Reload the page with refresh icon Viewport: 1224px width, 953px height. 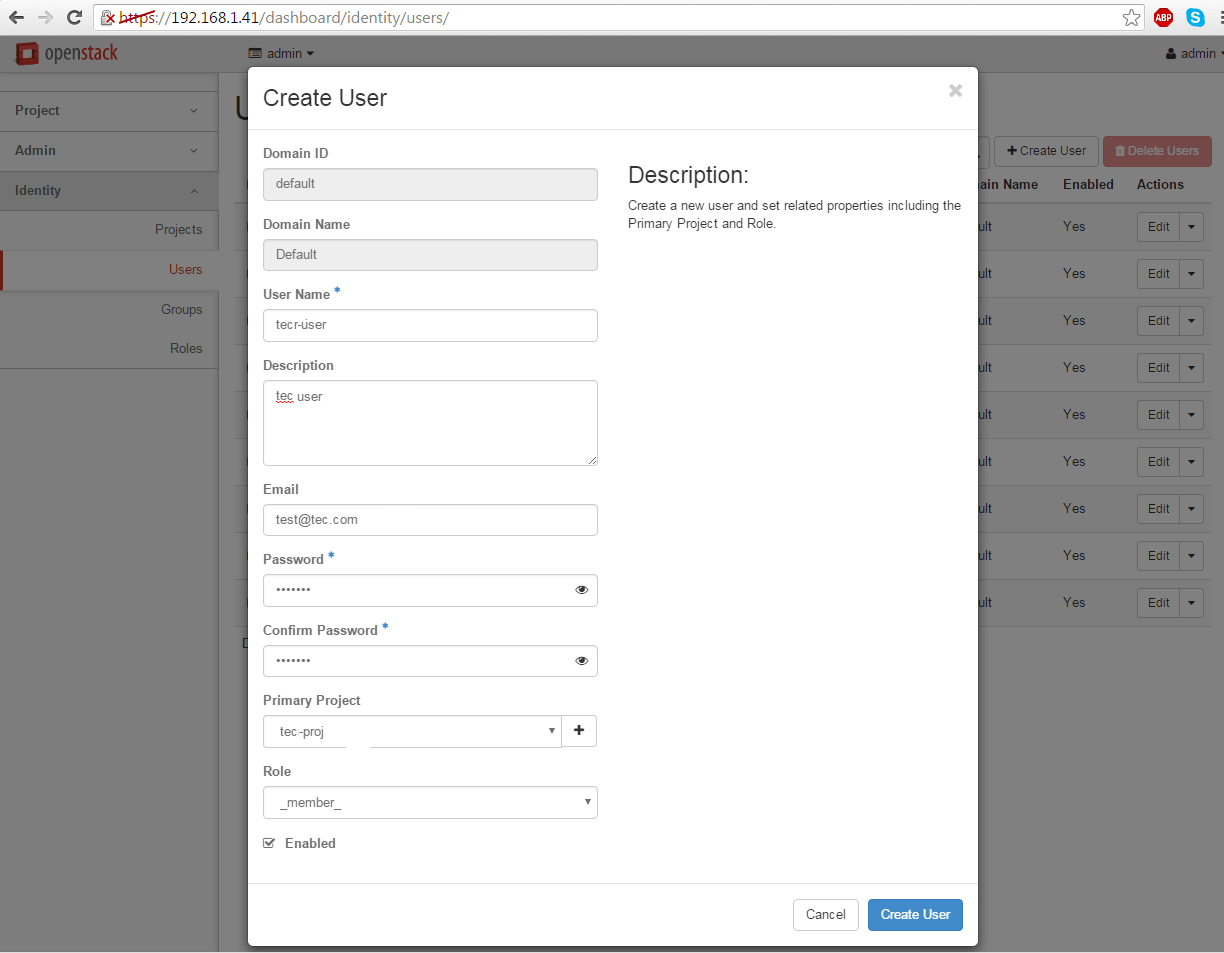click(74, 17)
